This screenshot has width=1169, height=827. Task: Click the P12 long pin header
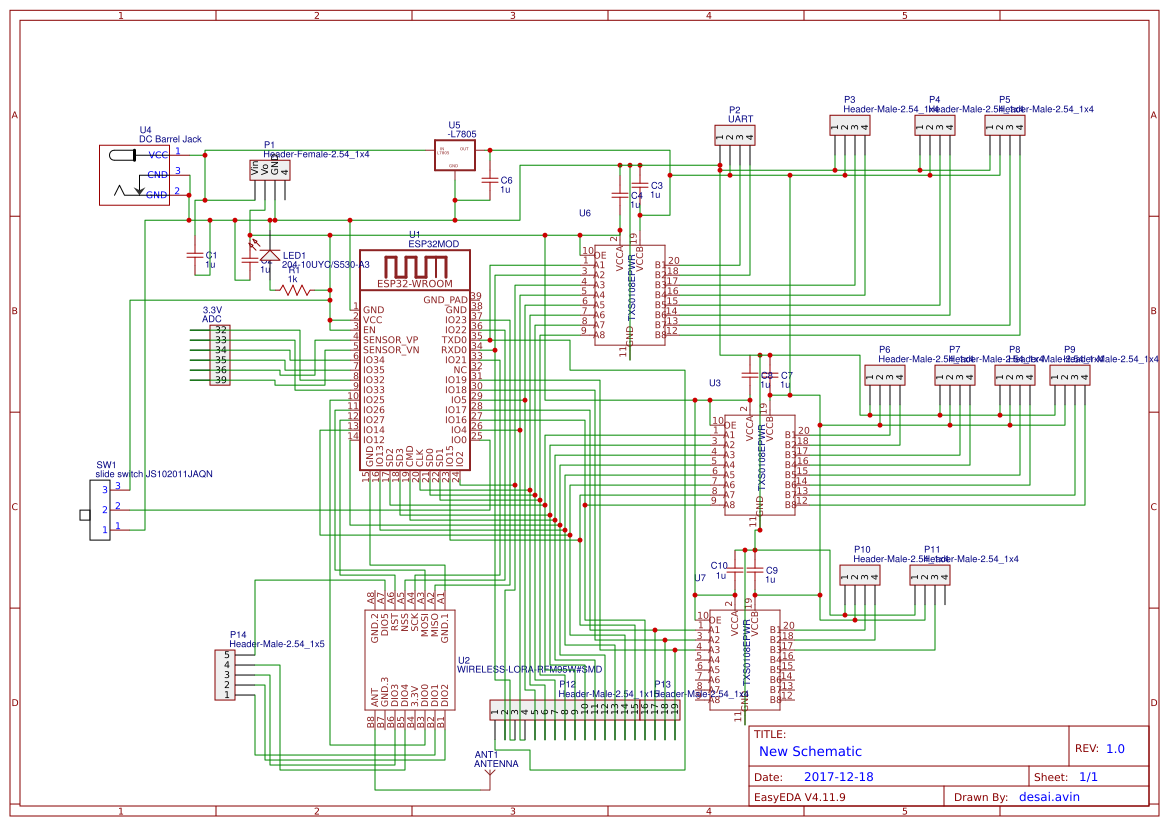[585, 710]
